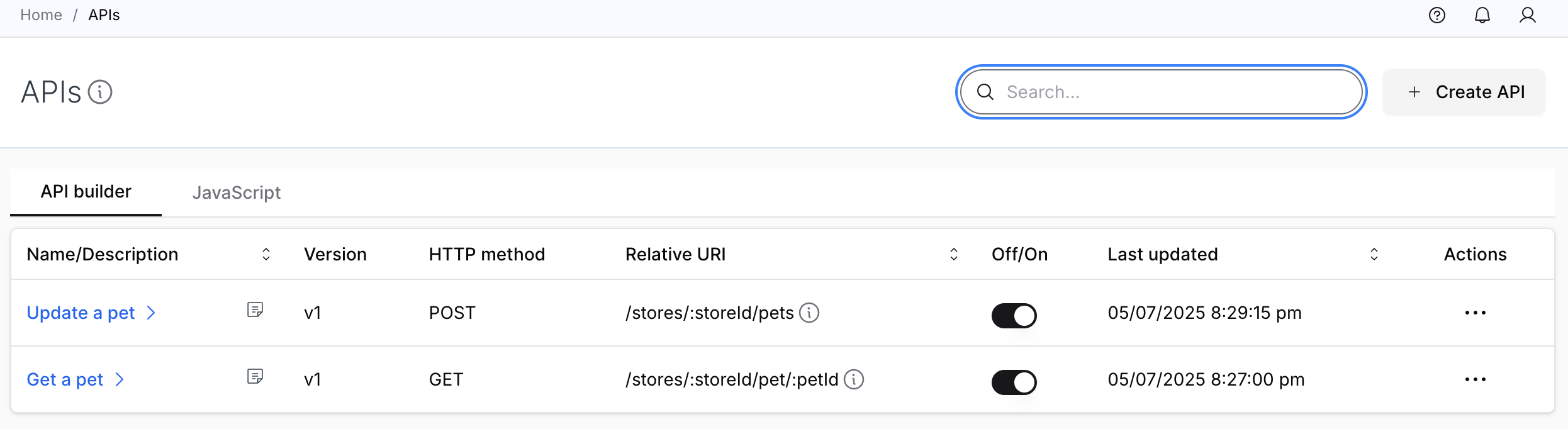Open the notifications bell icon

[x=1482, y=15]
